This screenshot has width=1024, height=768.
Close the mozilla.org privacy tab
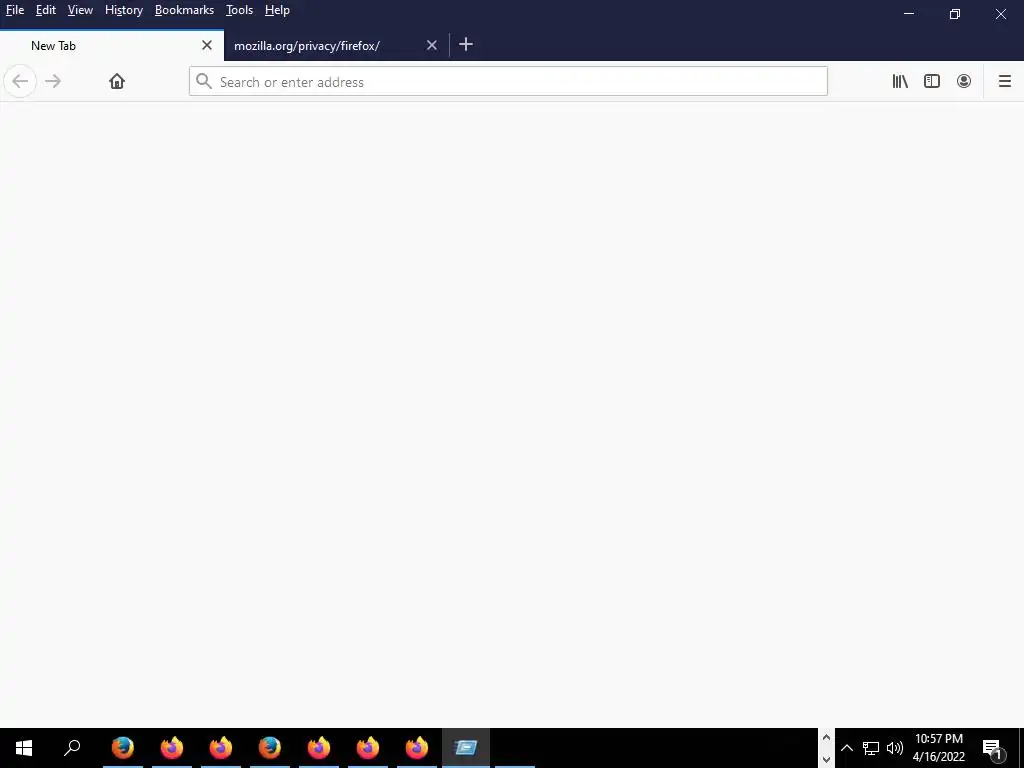tap(432, 45)
